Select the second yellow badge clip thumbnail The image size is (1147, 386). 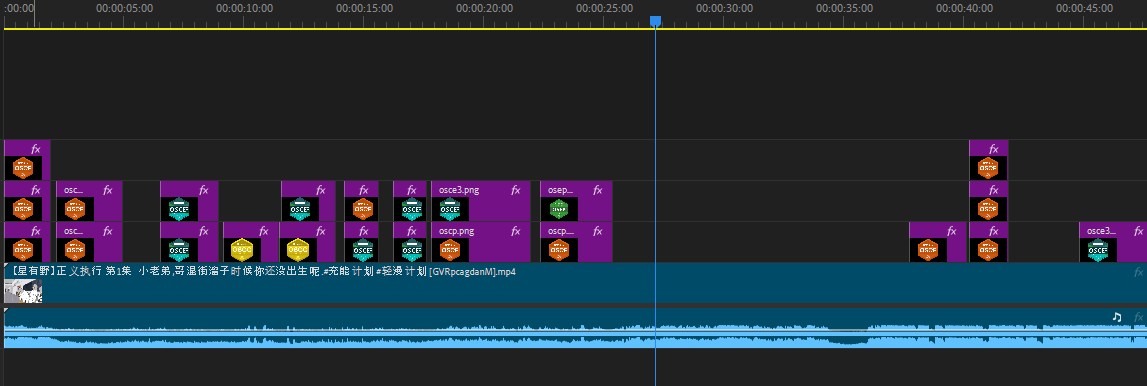click(x=298, y=249)
